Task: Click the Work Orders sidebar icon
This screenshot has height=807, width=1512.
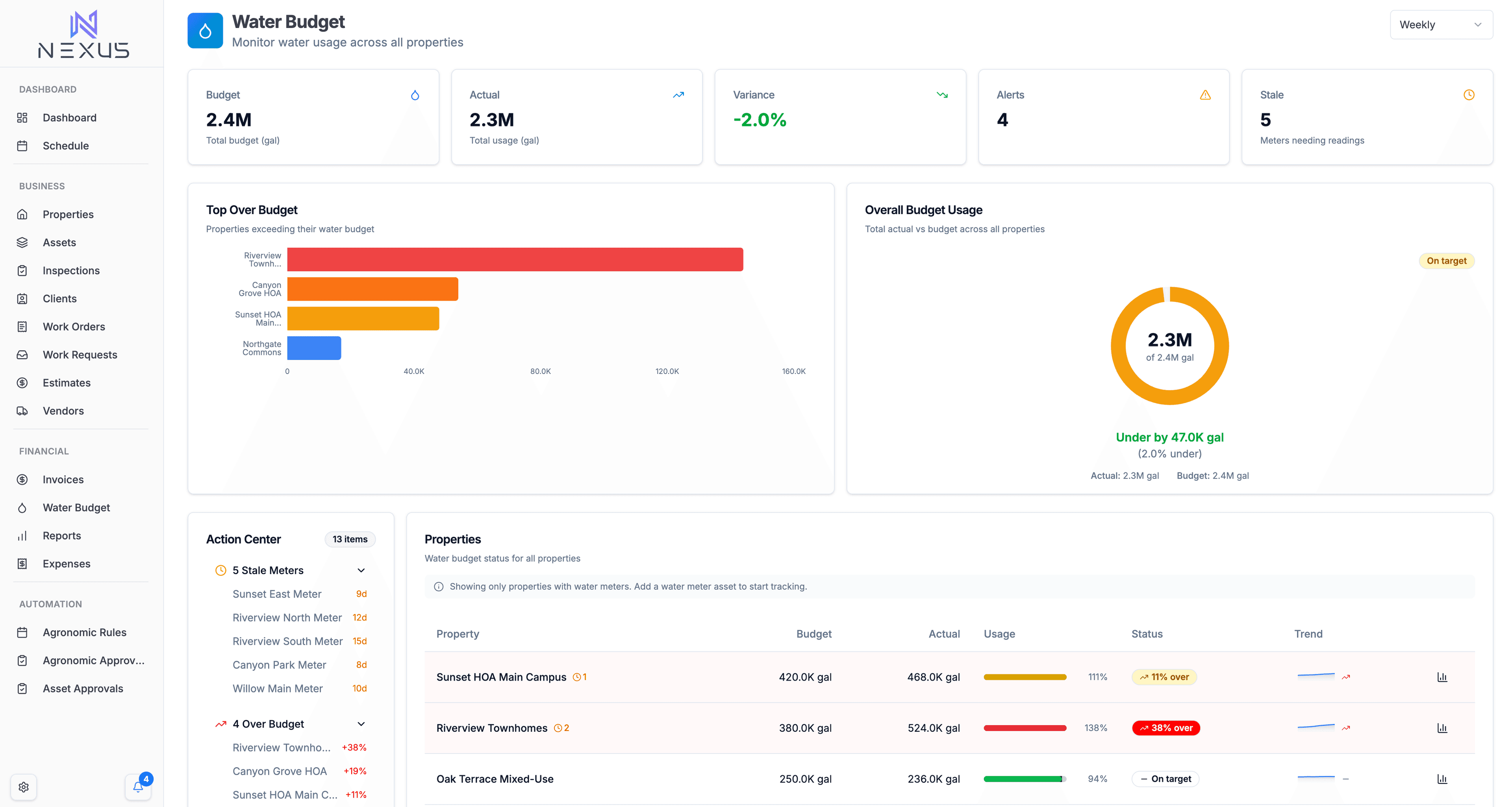Action: click(22, 326)
